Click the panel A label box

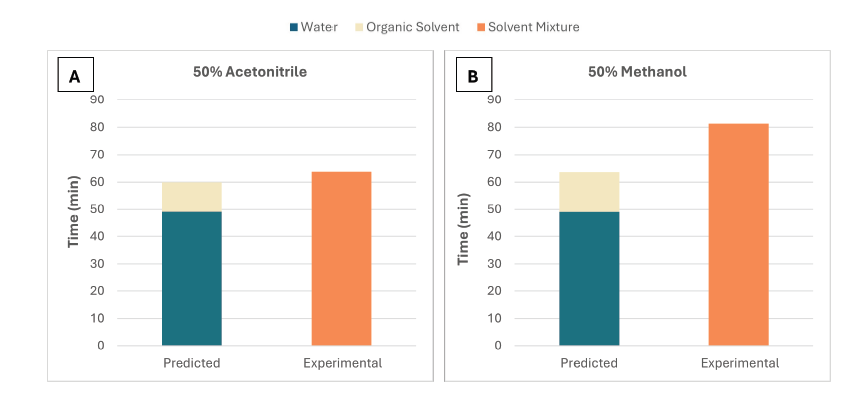(x=74, y=75)
